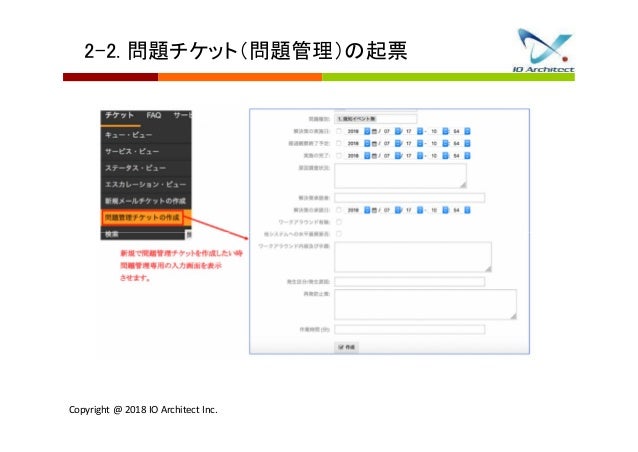Viewport: 638px width, 452px height.
Task: Select エスカレーション・ビュー menu entry
Action: (146, 185)
